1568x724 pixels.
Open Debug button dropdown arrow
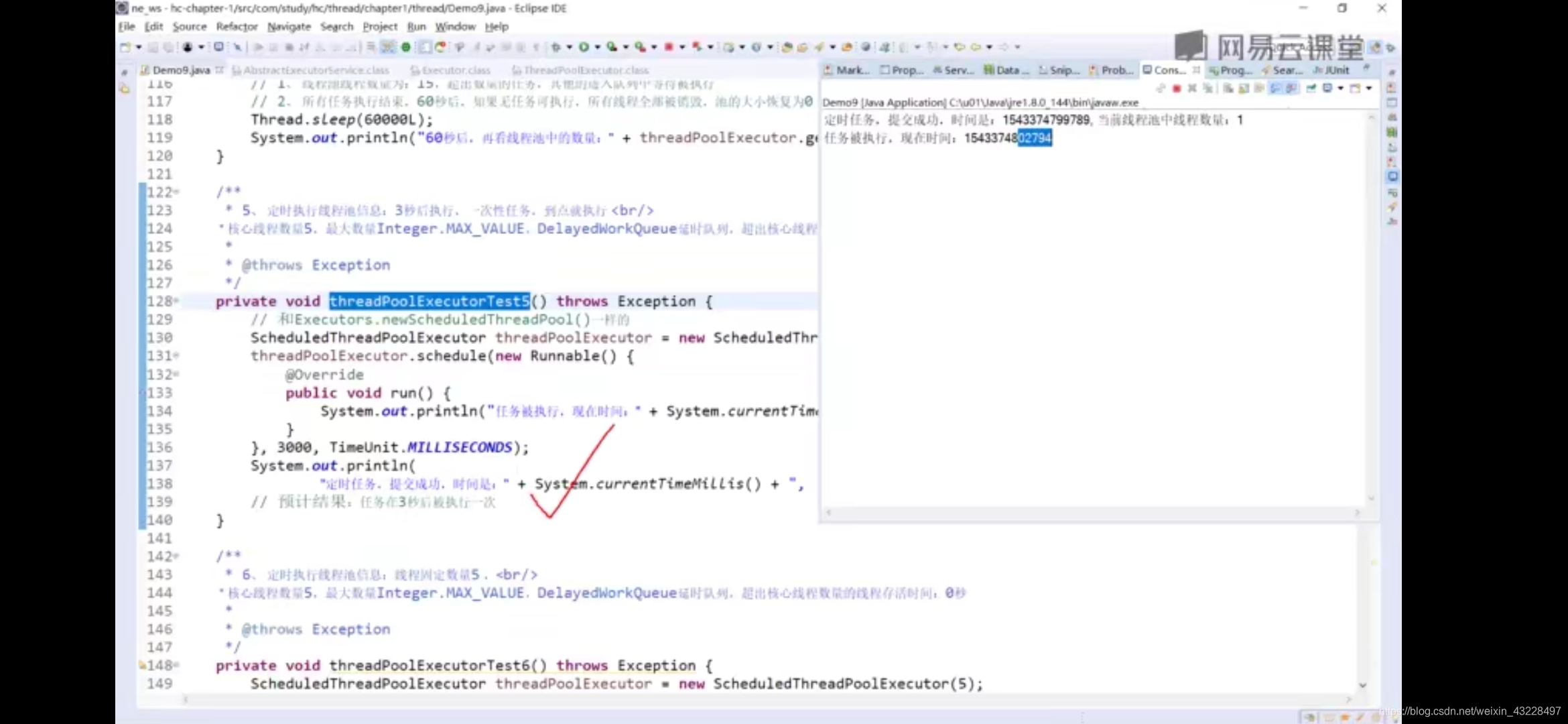click(569, 47)
